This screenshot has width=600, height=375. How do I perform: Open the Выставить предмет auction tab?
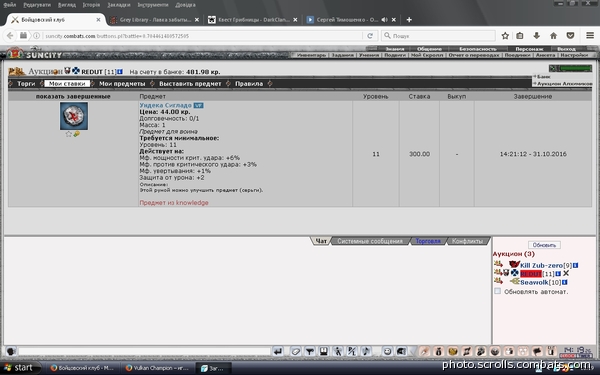pos(190,83)
